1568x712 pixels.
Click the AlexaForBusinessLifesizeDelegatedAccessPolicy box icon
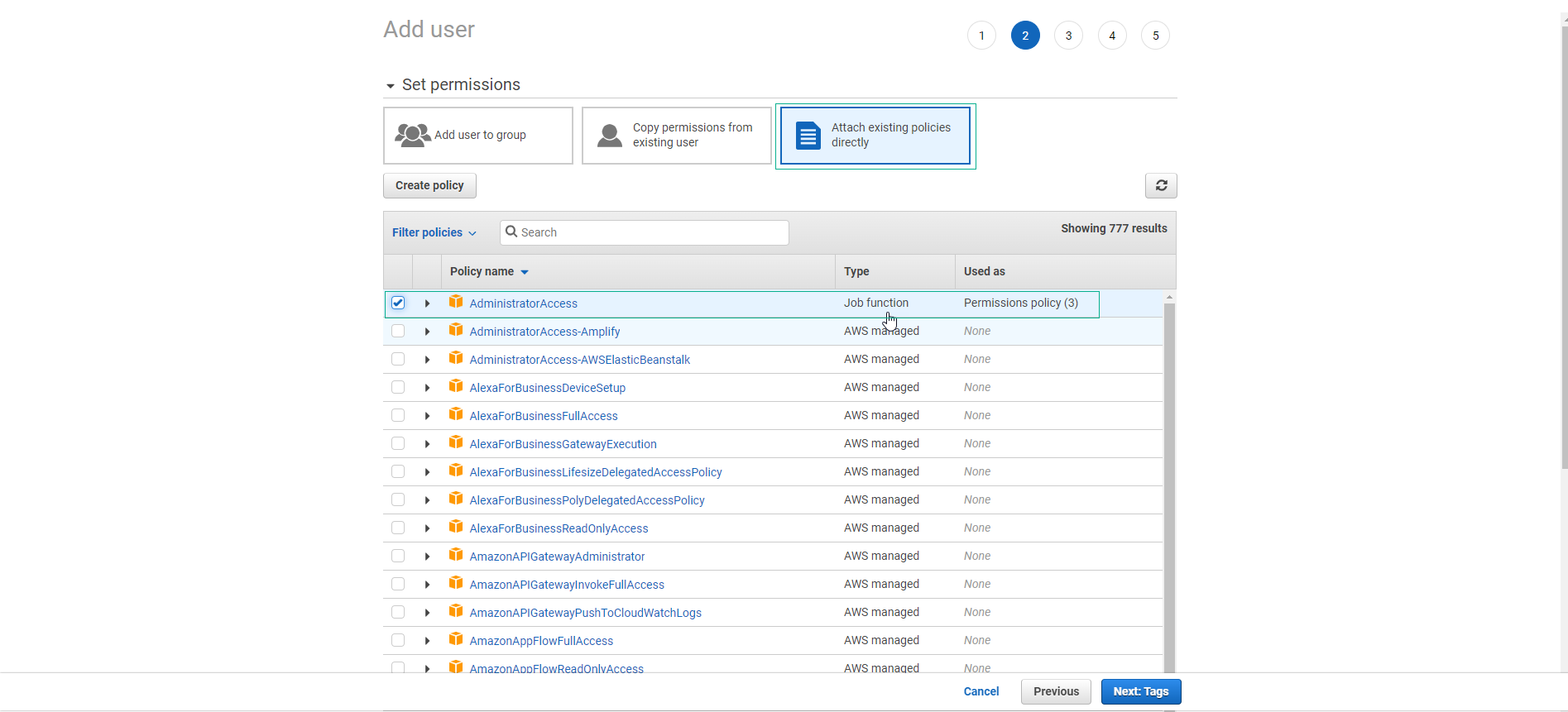pos(456,471)
